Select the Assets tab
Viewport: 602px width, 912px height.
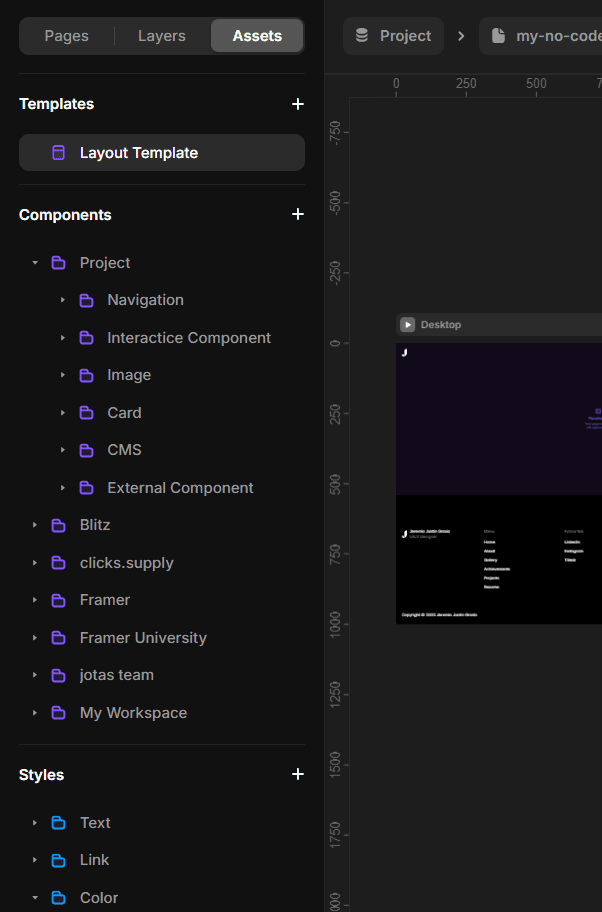(257, 36)
